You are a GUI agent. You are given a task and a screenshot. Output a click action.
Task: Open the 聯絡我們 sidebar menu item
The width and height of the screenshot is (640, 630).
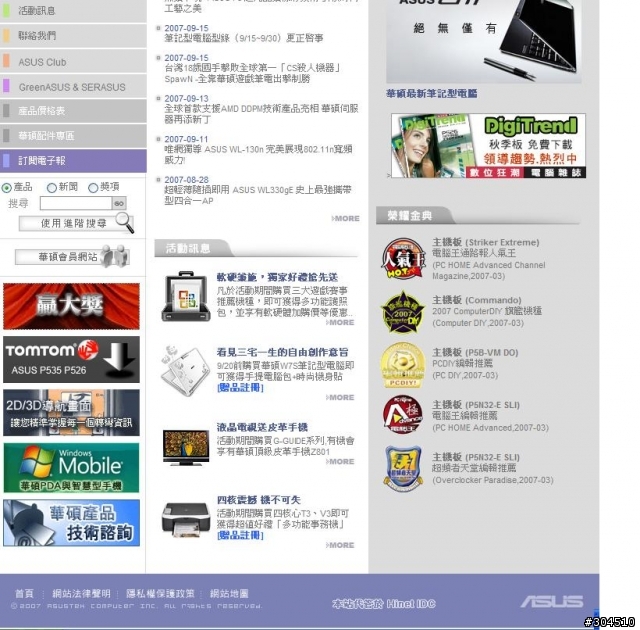73,36
